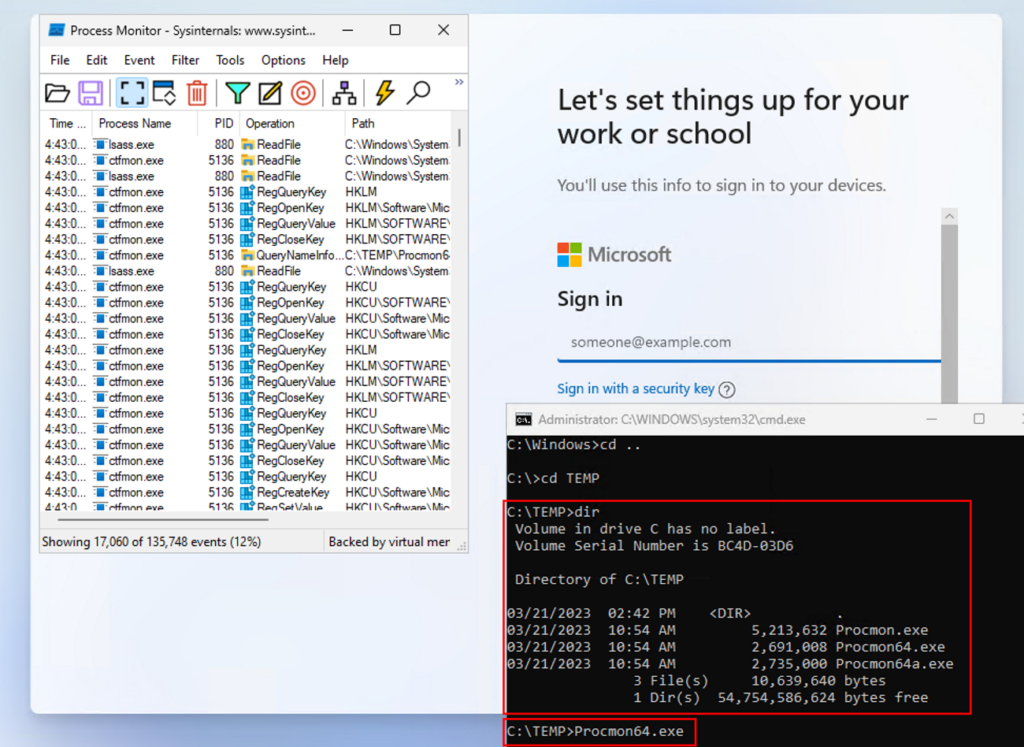Viewport: 1024px width, 747px height.
Task: Click 'Sign in with a security key' link
Action: tap(636, 389)
